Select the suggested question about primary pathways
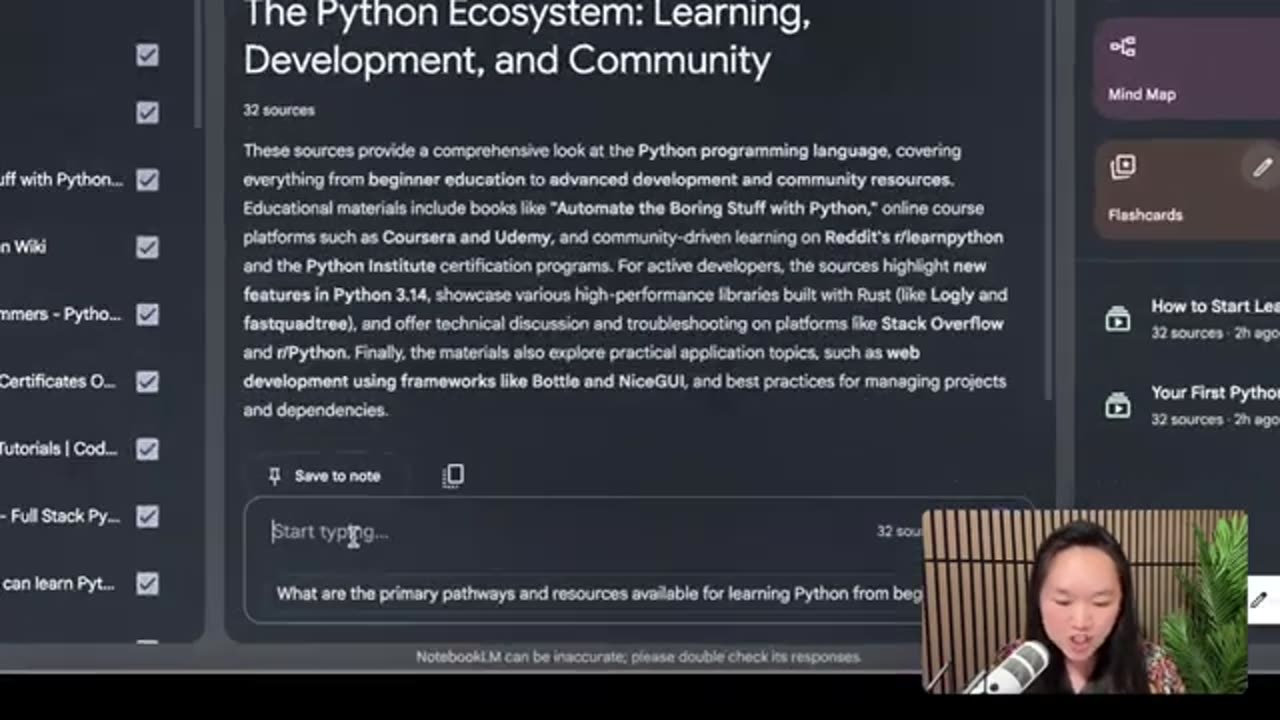Screen dimensions: 1280x720 [598, 594]
